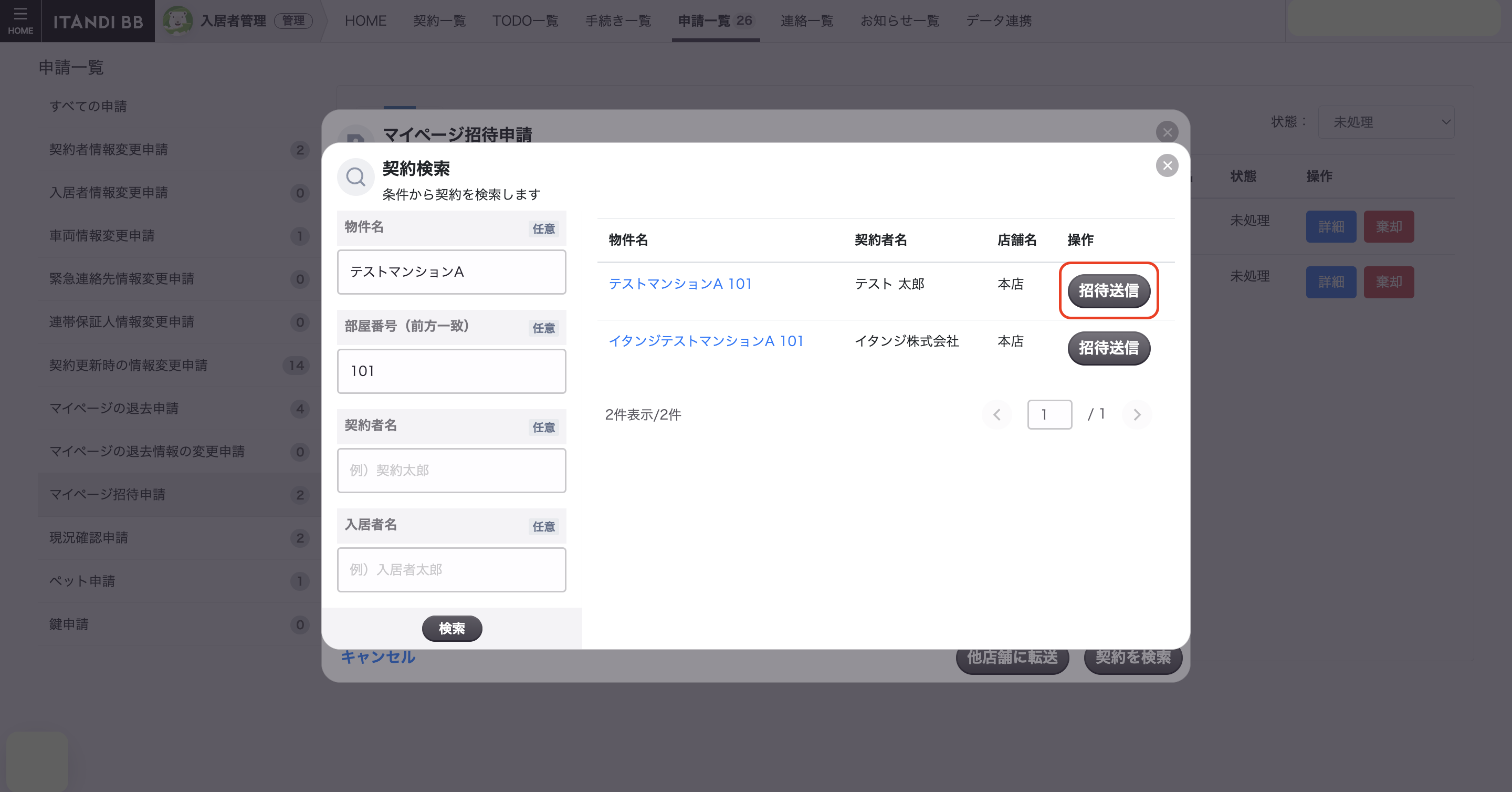The width and height of the screenshot is (1512, 792).
Task: Click the page number input box
Action: tap(1049, 414)
